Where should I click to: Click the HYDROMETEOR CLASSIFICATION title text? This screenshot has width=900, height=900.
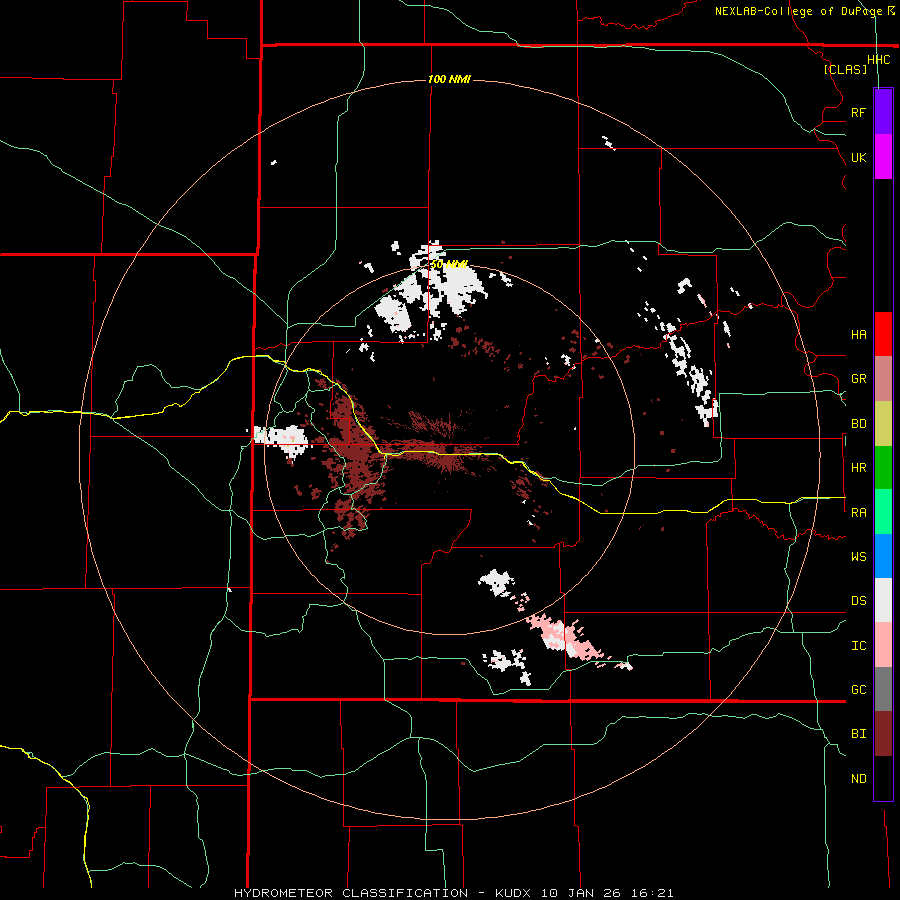(x=351, y=893)
